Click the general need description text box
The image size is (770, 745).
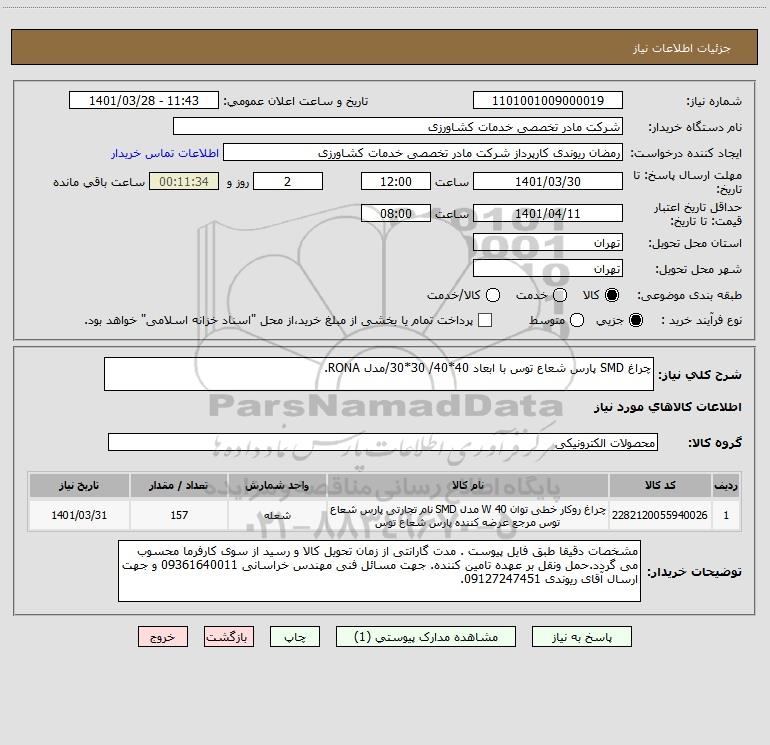coord(379,374)
